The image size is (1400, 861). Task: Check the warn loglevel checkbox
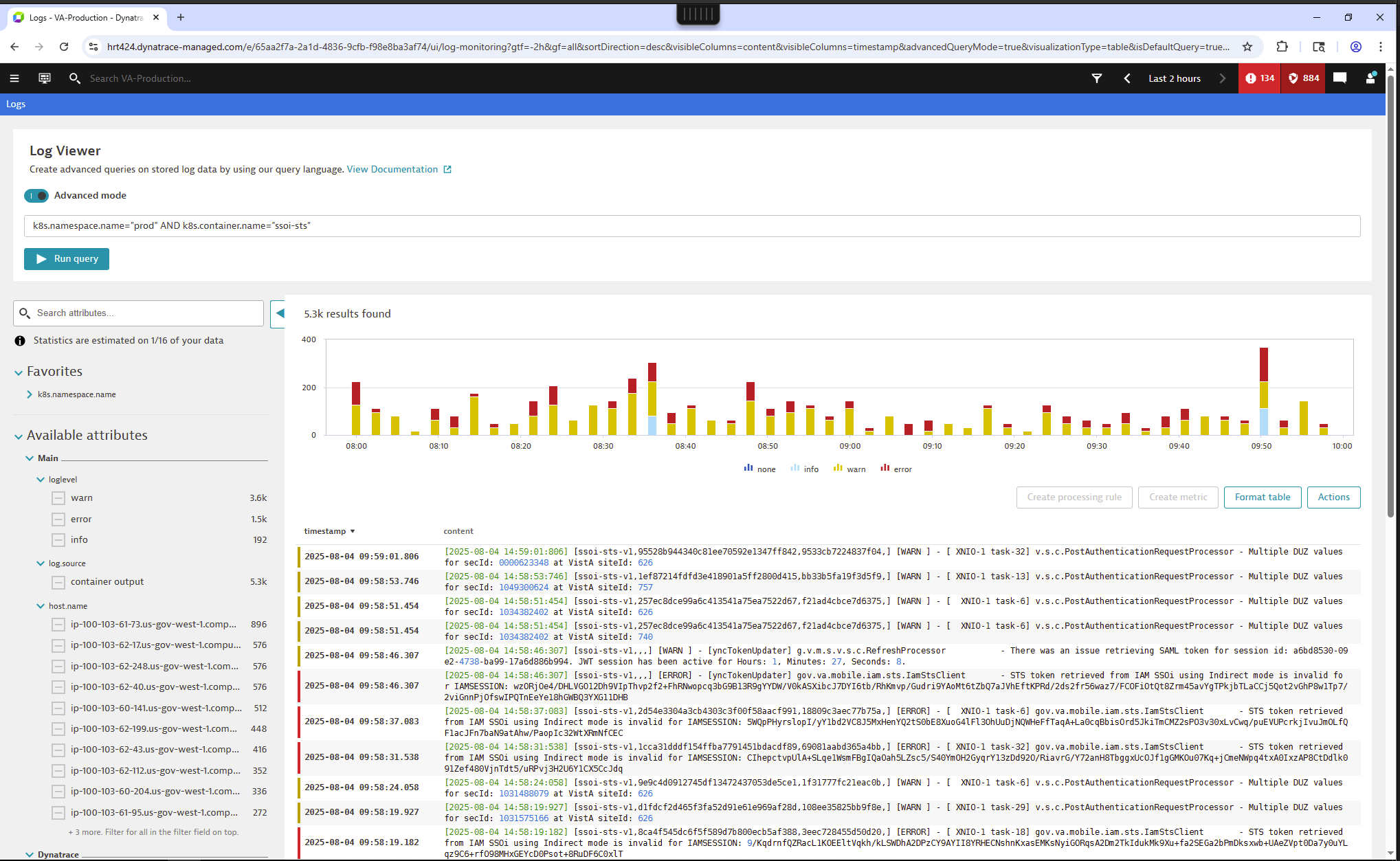[58, 498]
